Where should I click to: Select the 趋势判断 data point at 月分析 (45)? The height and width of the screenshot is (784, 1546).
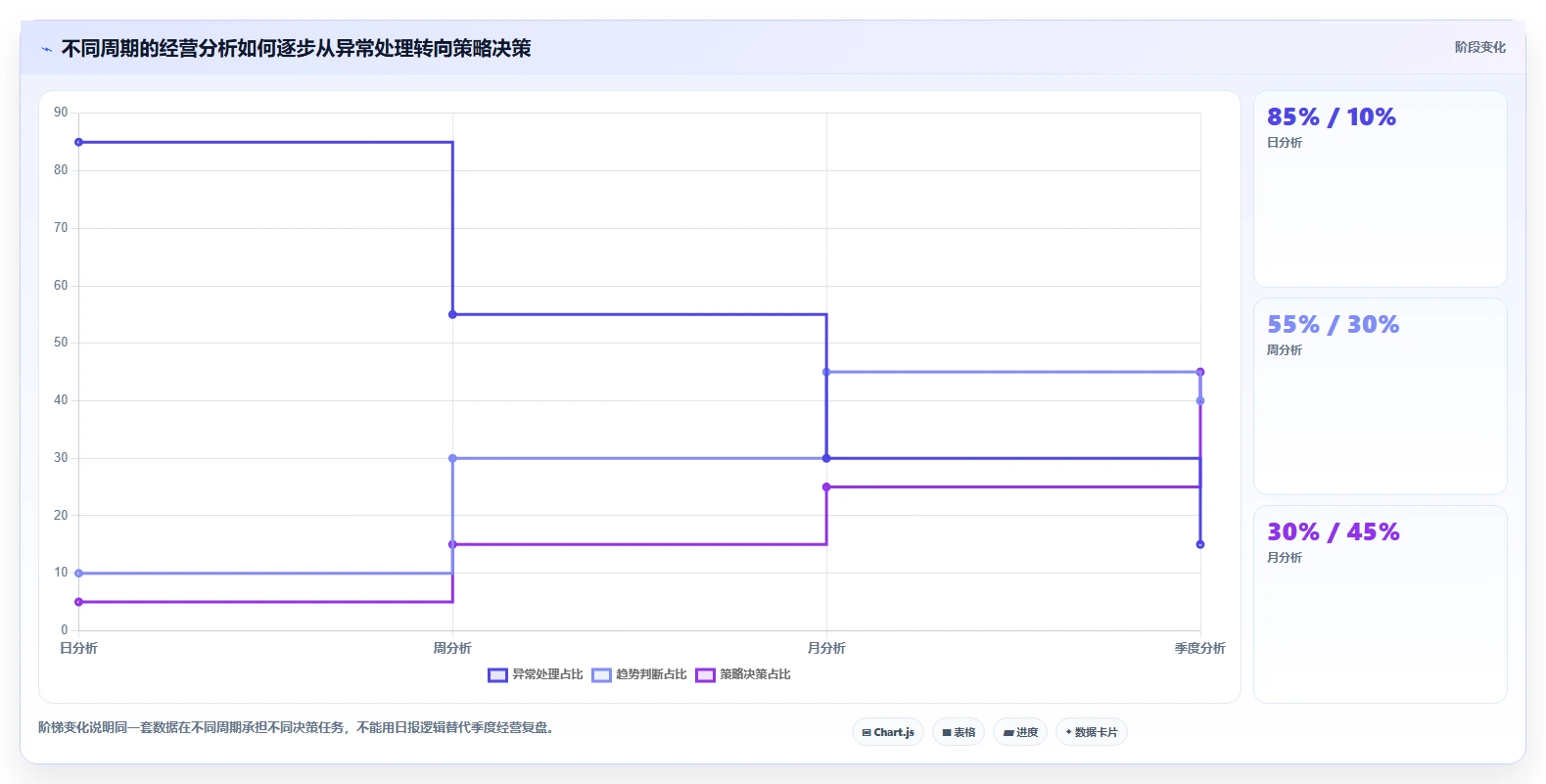point(826,372)
